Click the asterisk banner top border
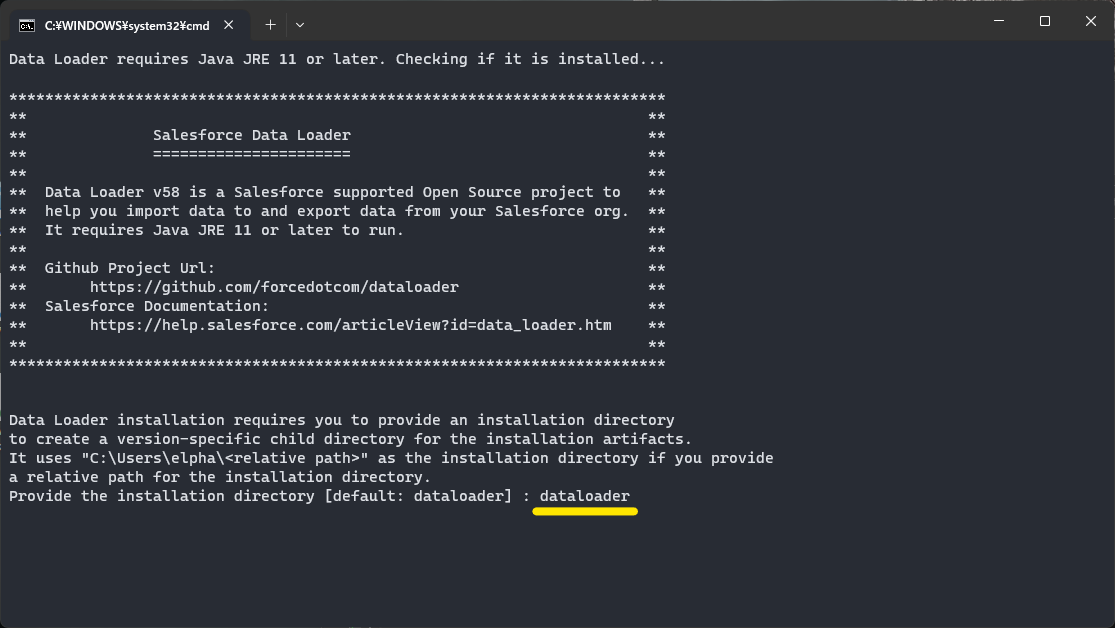The height and width of the screenshot is (628, 1115). 335,97
